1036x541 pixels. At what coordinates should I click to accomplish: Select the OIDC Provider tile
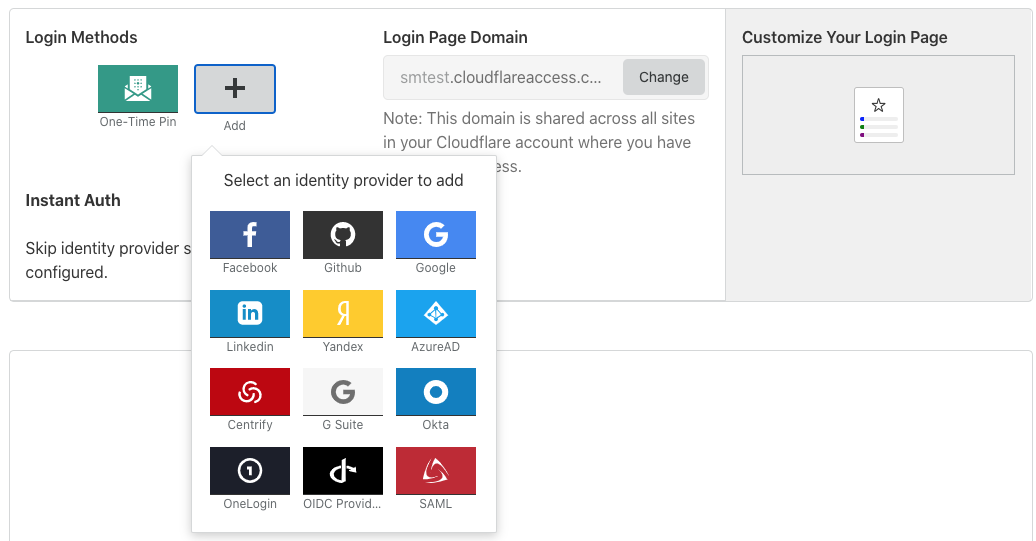[x=343, y=470]
